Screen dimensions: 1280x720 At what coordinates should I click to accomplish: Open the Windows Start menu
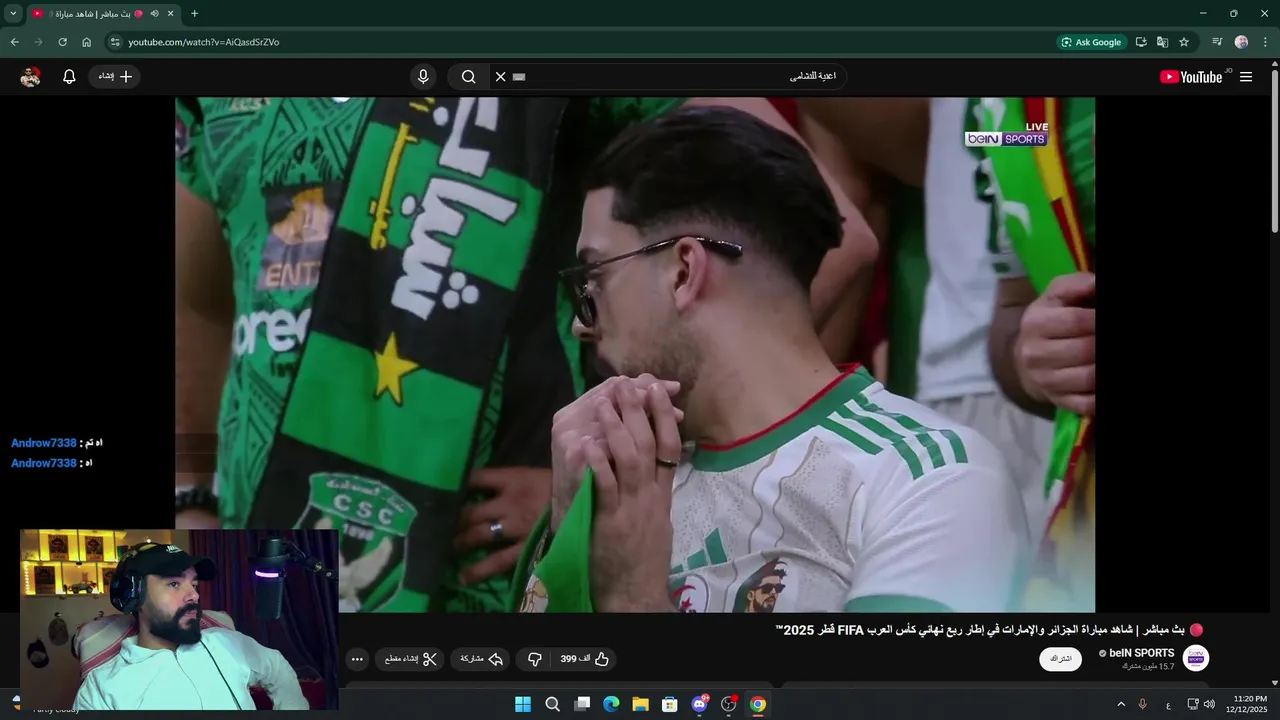(x=523, y=704)
